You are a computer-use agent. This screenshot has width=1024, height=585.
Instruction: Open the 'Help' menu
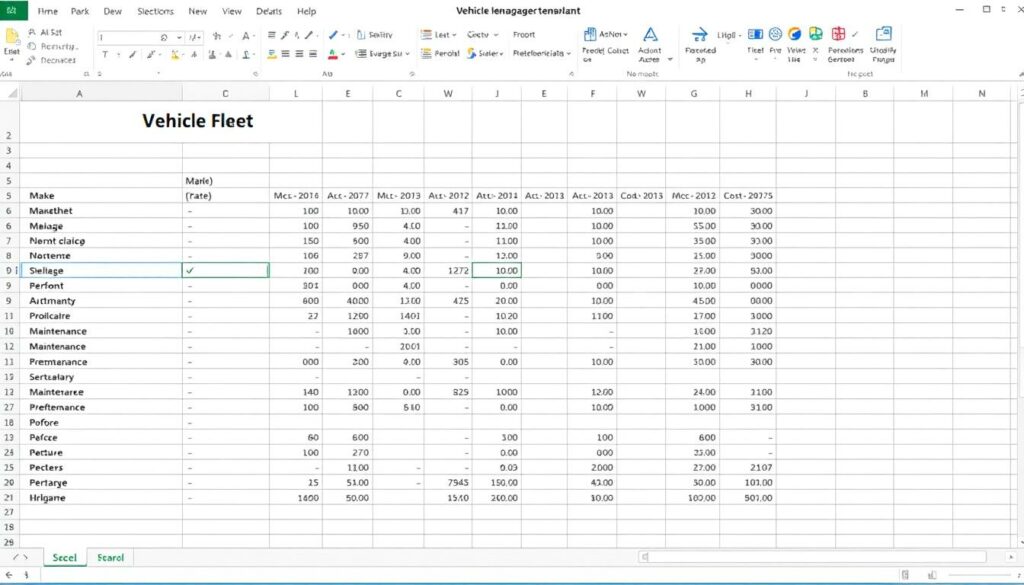tap(306, 11)
